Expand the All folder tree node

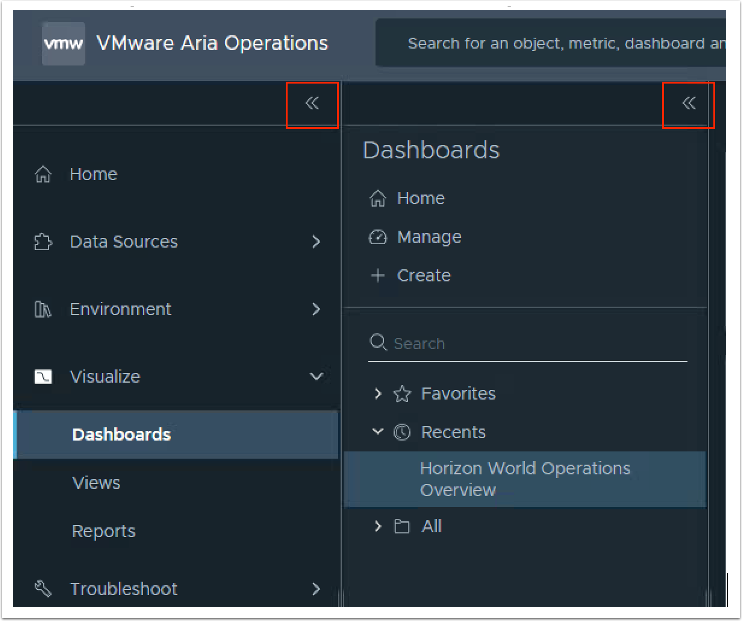tap(378, 526)
